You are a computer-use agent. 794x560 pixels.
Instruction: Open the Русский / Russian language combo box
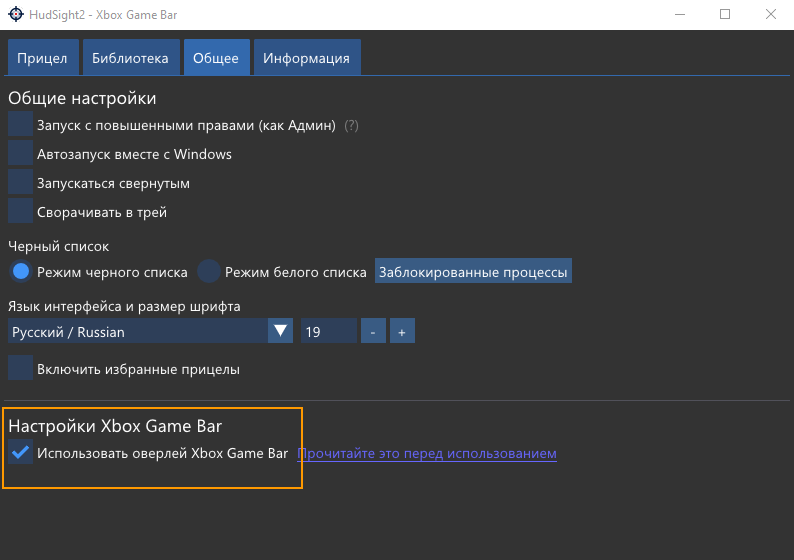pyautogui.click(x=150, y=331)
